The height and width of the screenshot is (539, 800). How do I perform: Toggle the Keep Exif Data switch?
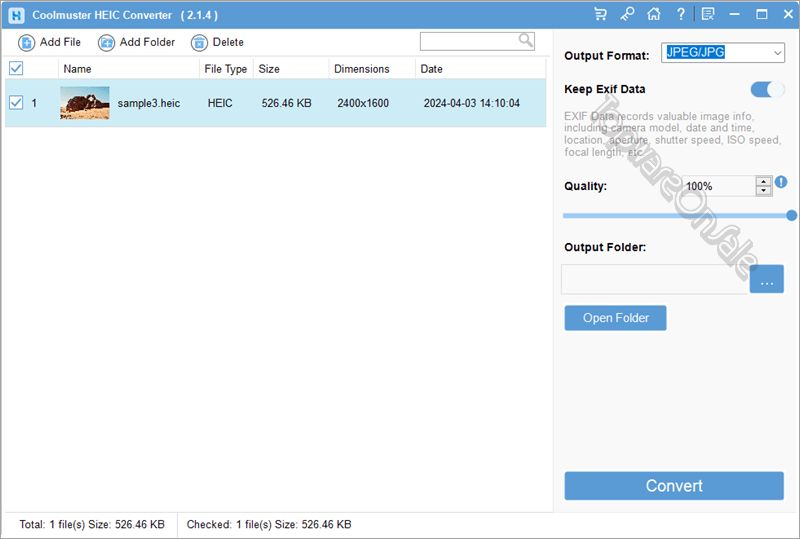(767, 90)
